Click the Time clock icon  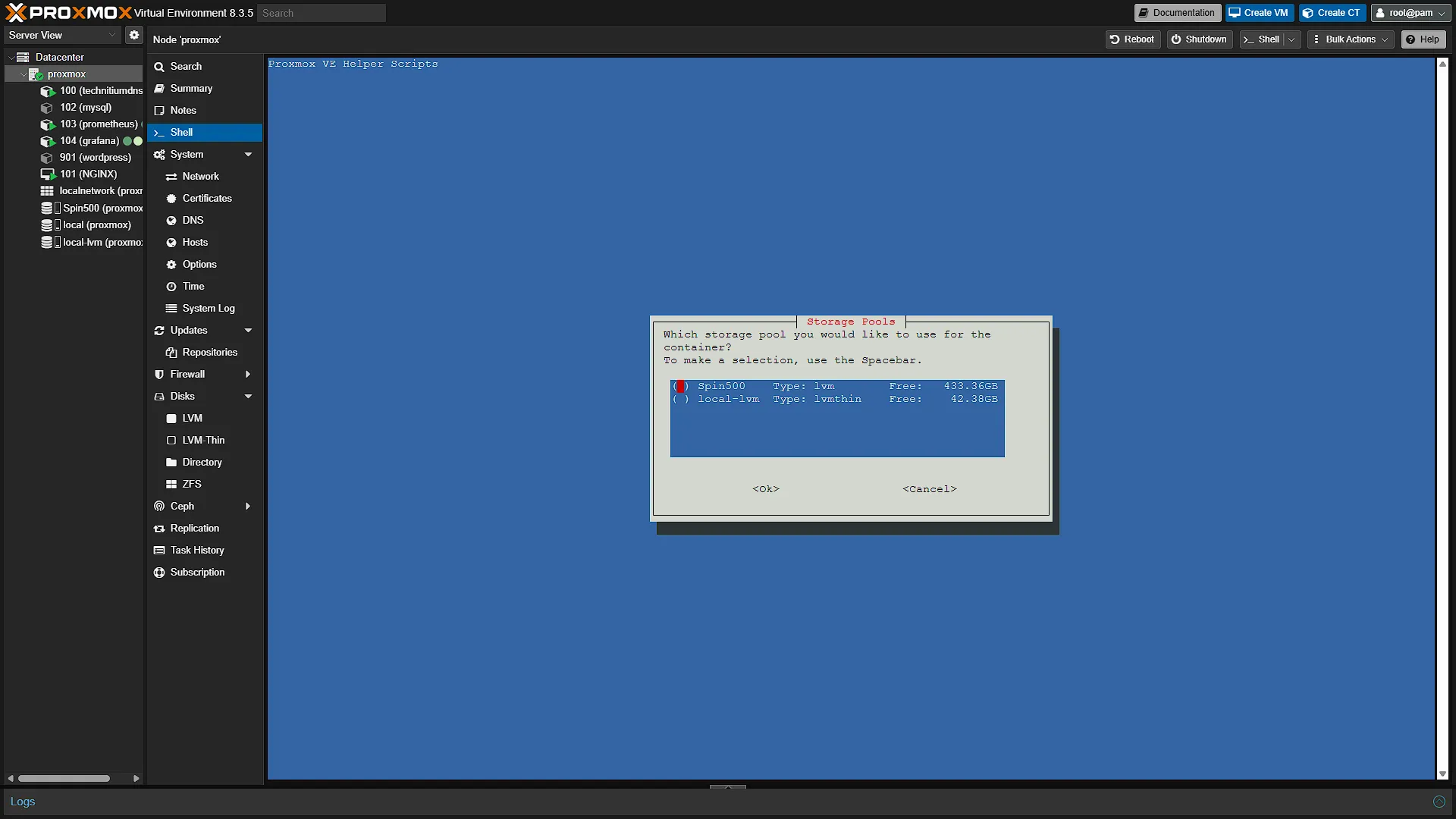pos(171,287)
